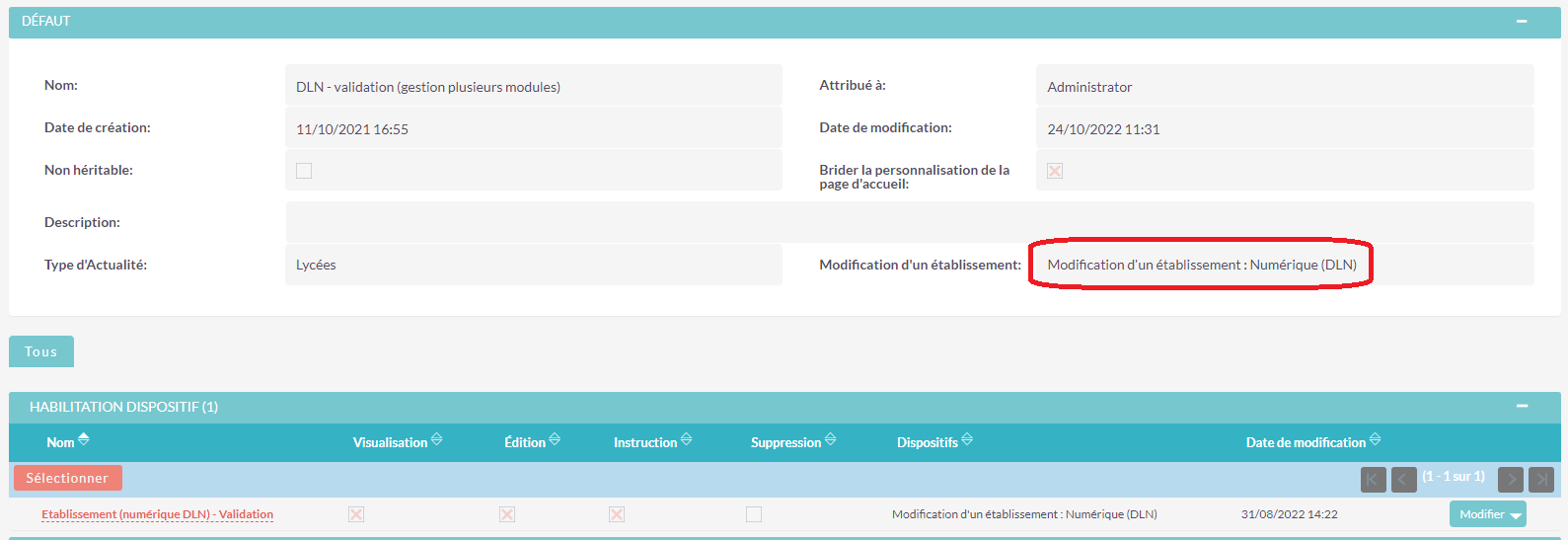Click the Instruction sort icon
Viewport: 1568px width, 540px height.
point(686,439)
